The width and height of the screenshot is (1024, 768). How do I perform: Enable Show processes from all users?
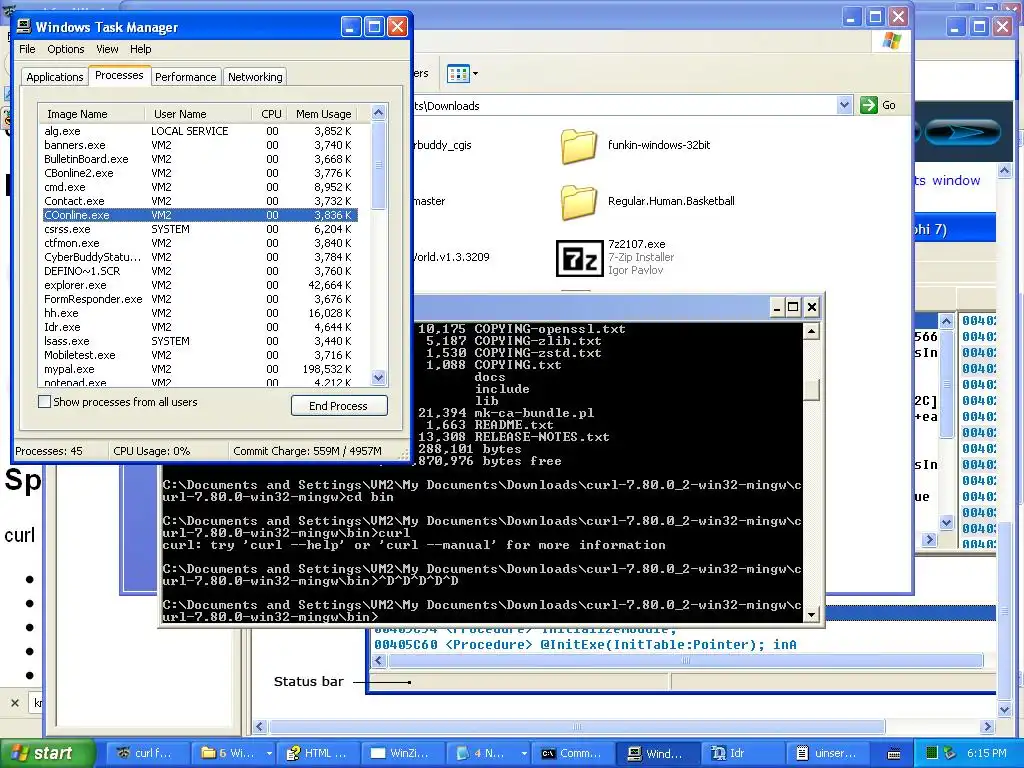tap(44, 402)
